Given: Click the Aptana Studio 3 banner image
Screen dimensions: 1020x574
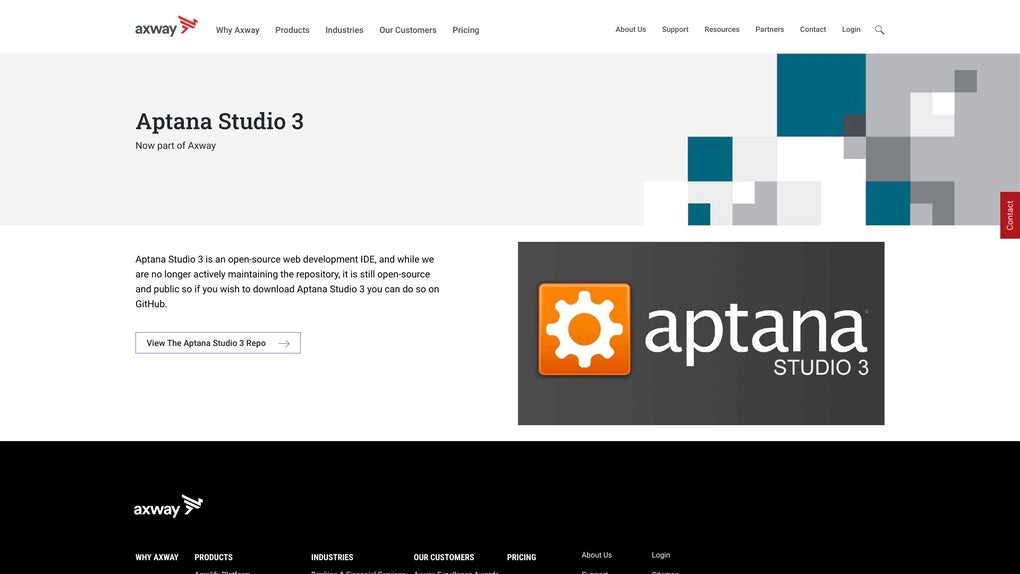Looking at the screenshot, I should coord(701,333).
